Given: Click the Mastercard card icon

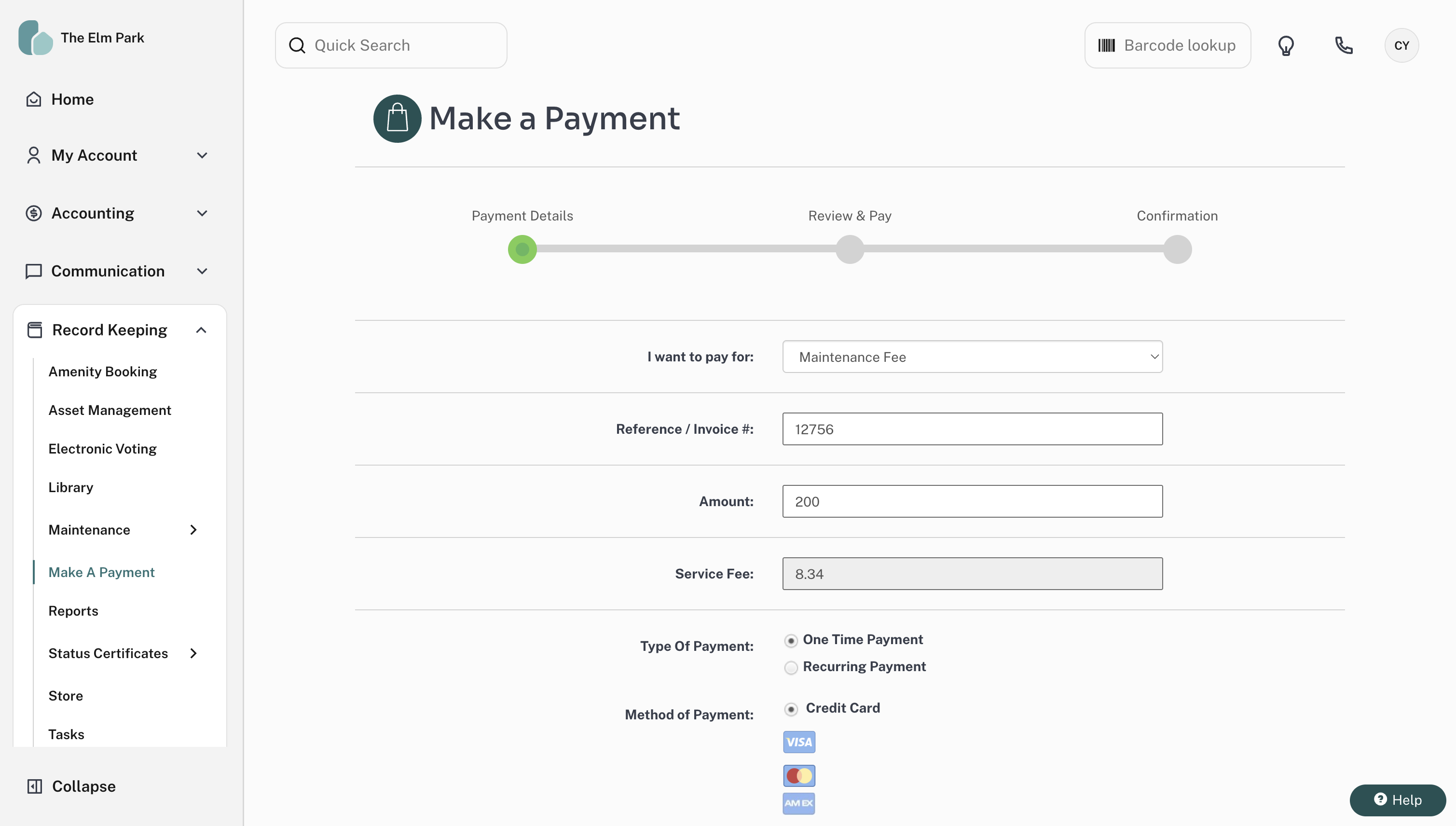Looking at the screenshot, I should [x=798, y=775].
